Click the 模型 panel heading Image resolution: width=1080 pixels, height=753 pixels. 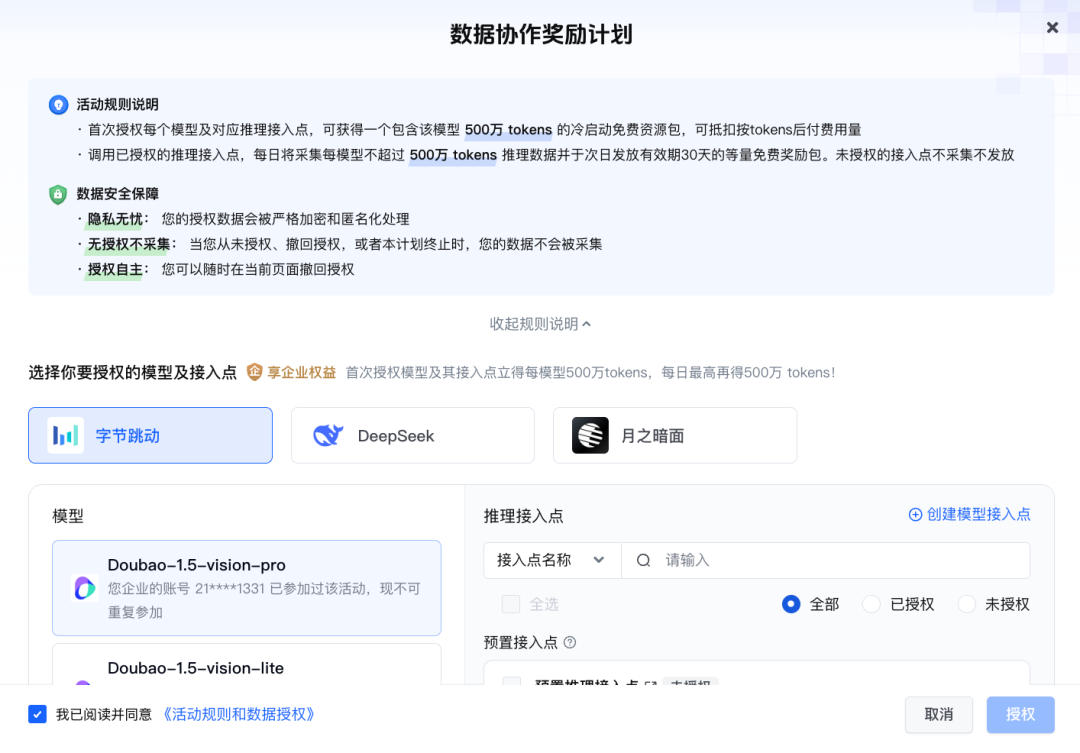(x=68, y=516)
